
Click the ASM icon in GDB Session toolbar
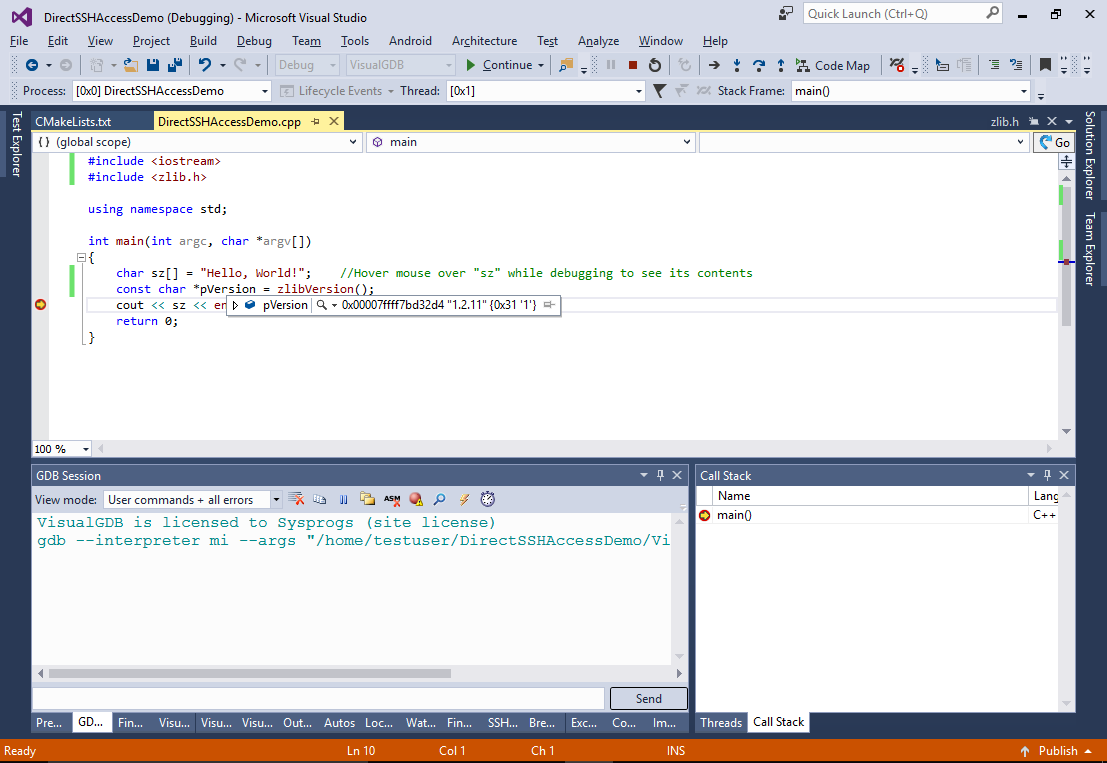pos(392,499)
